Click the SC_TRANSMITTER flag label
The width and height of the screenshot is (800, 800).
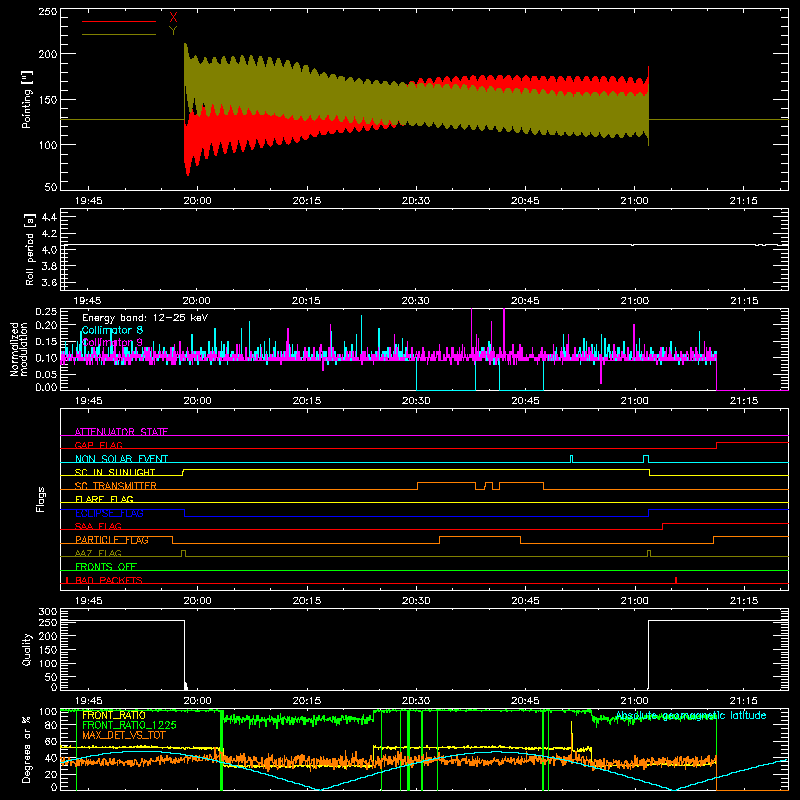[x=116, y=486]
